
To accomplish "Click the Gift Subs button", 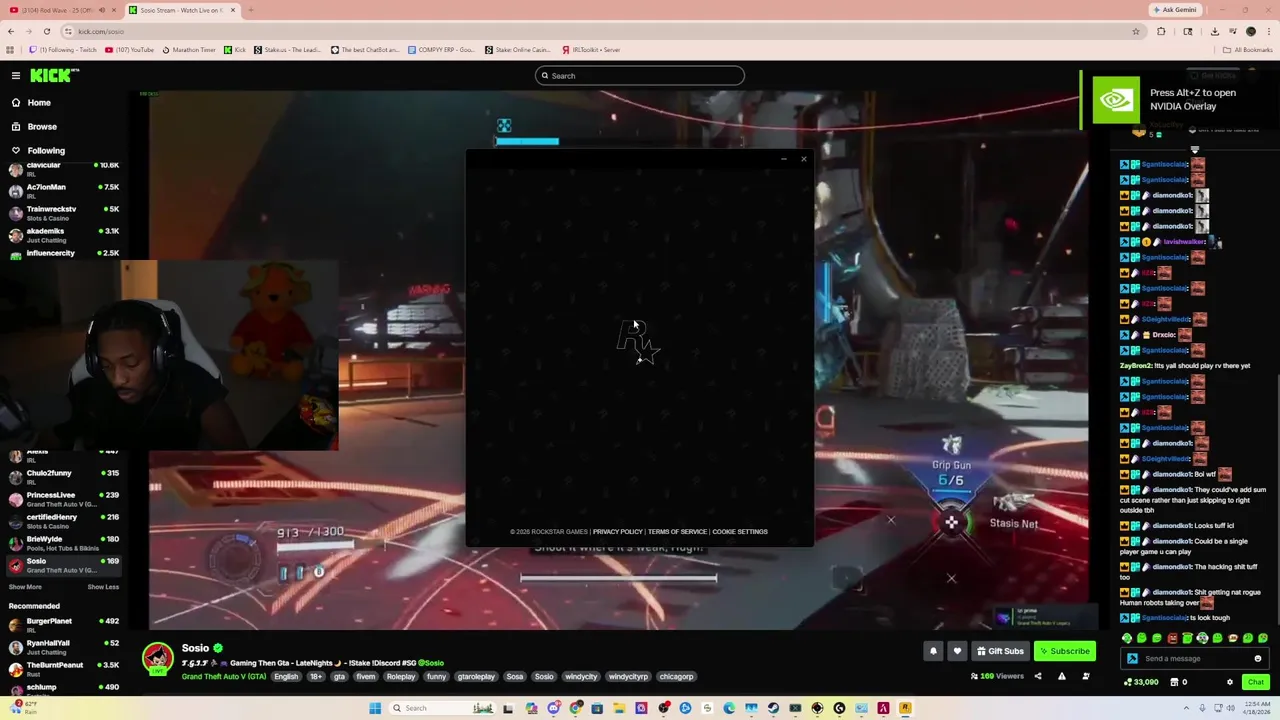I will point(1000,651).
